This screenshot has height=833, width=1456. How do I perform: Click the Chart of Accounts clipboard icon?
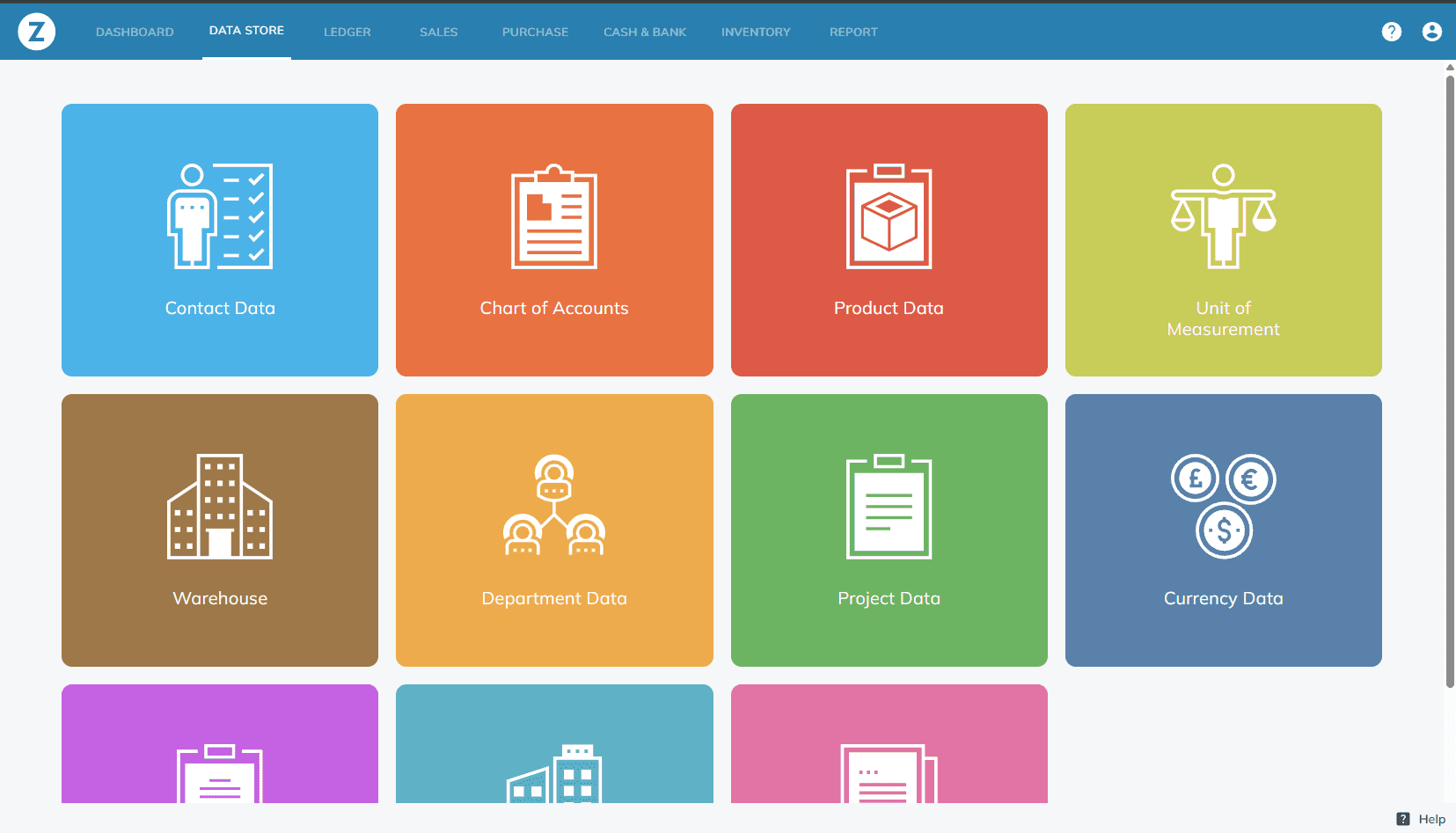tap(554, 216)
